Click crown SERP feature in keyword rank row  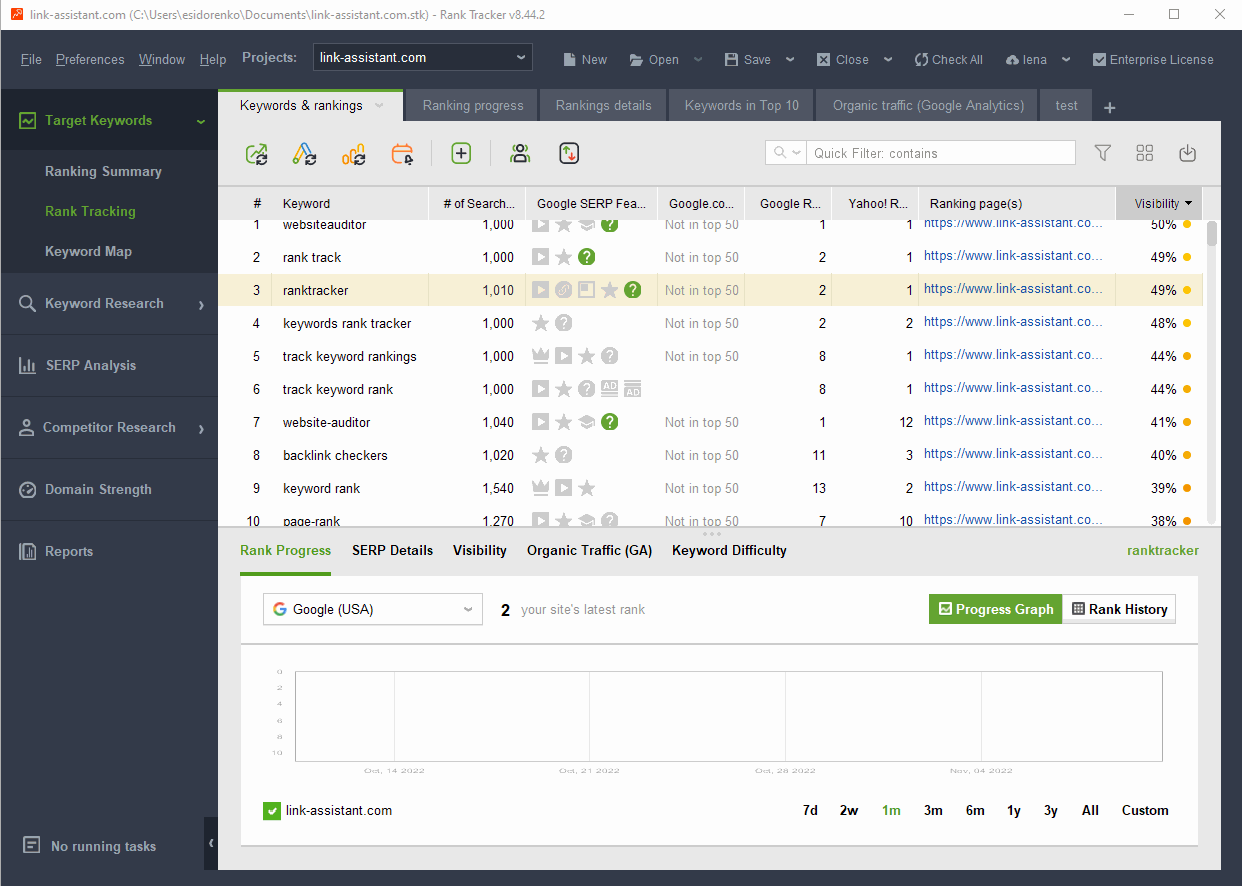point(541,488)
